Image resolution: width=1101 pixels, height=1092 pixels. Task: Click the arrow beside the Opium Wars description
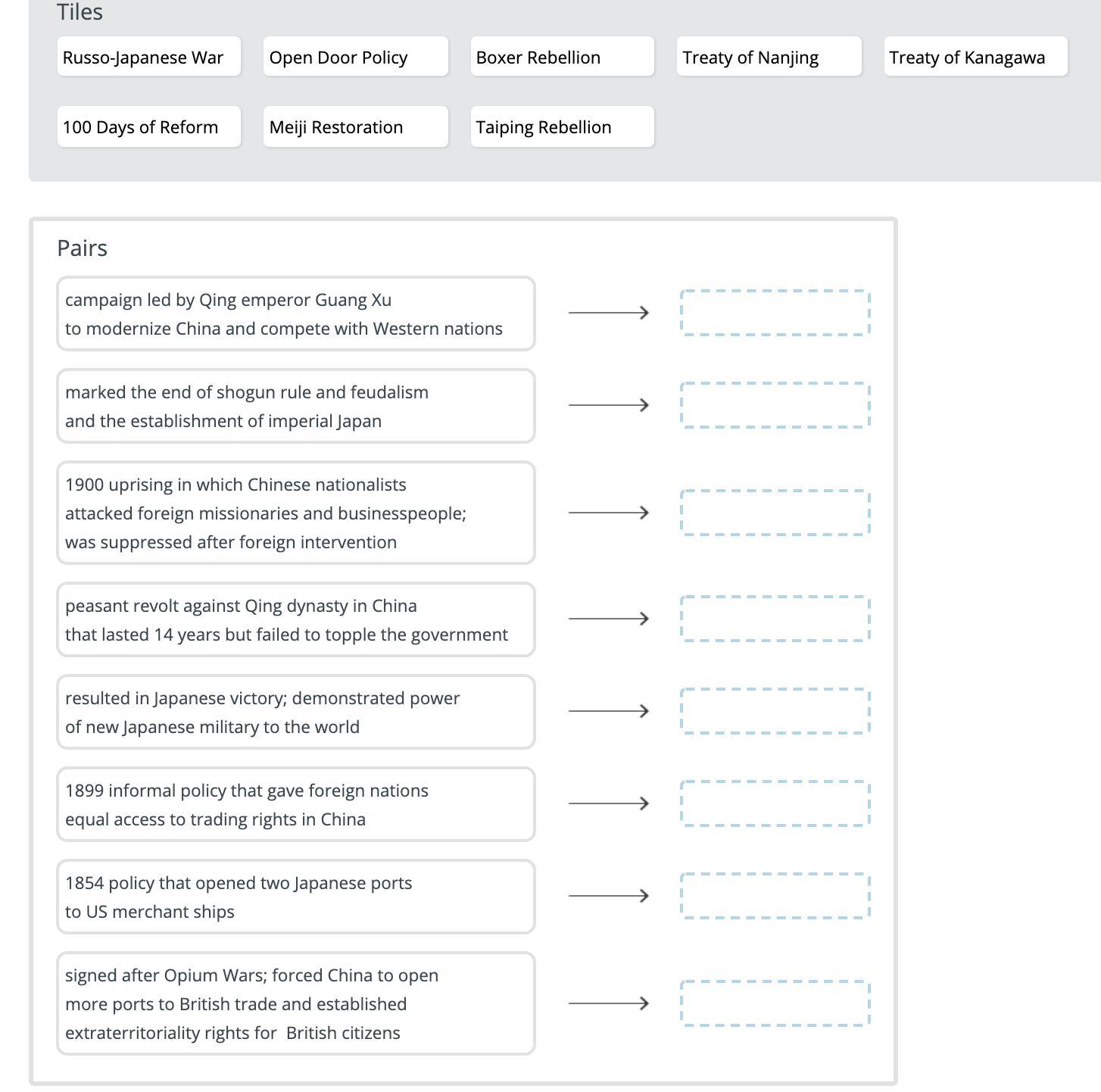[x=608, y=1003]
